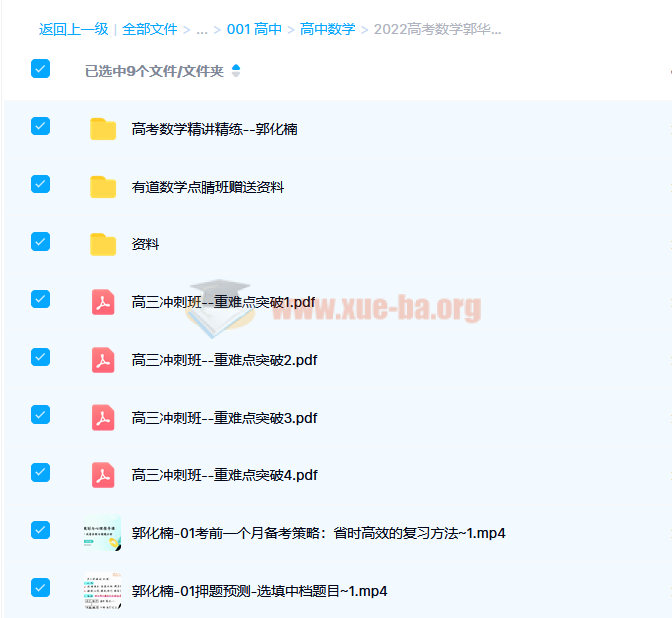The image size is (672, 618).
Task: Open video thumbnail for 押题预测-选填中档题目 mp4
Action: (x=103, y=590)
